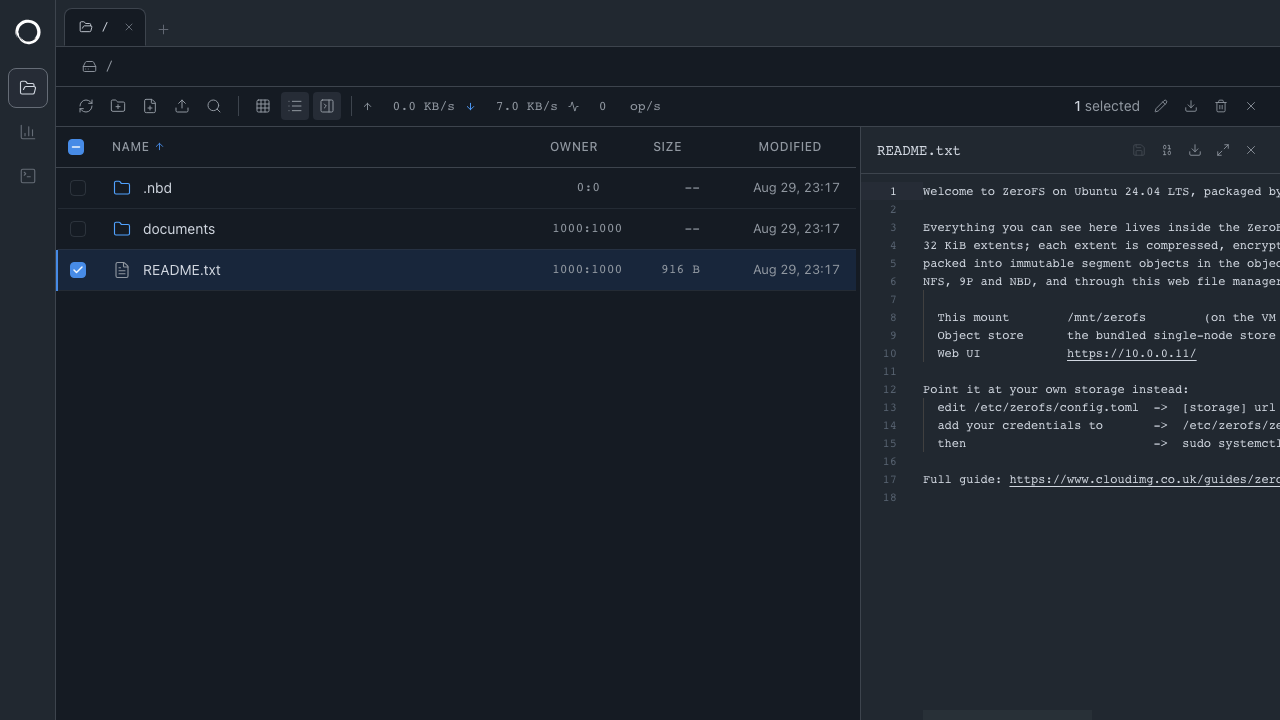Open the file browser sidebar section
1280x720 pixels.
28,88
